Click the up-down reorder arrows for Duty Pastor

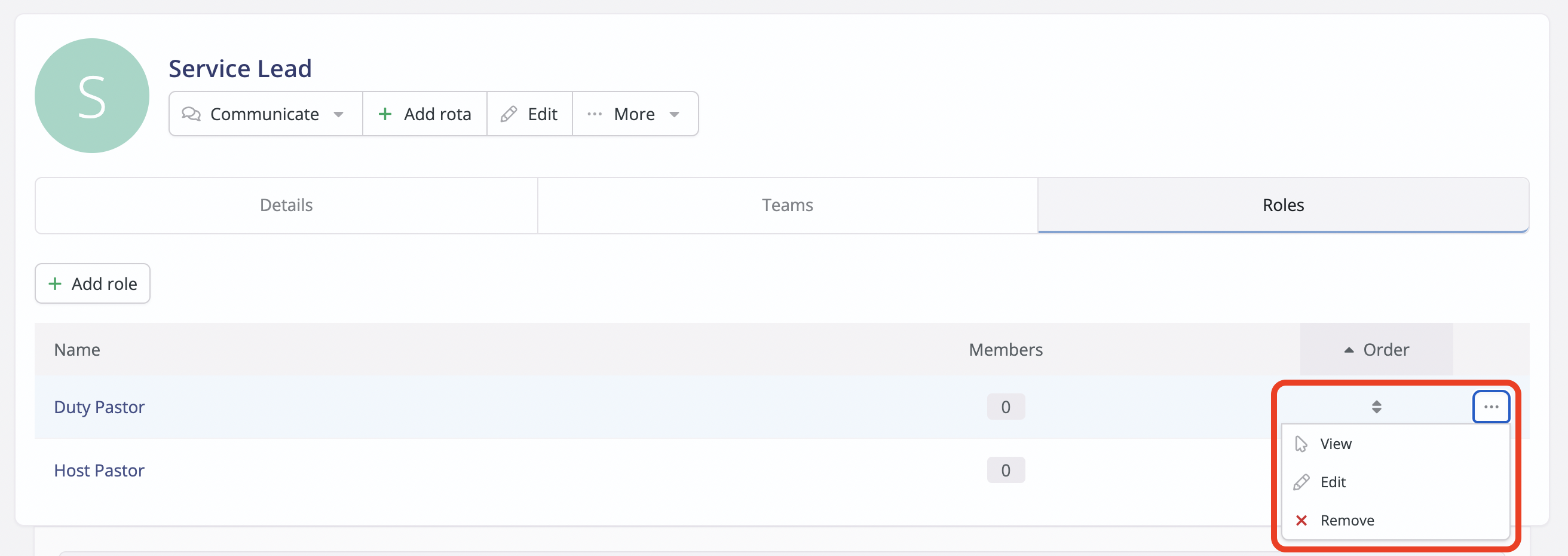(x=1377, y=406)
